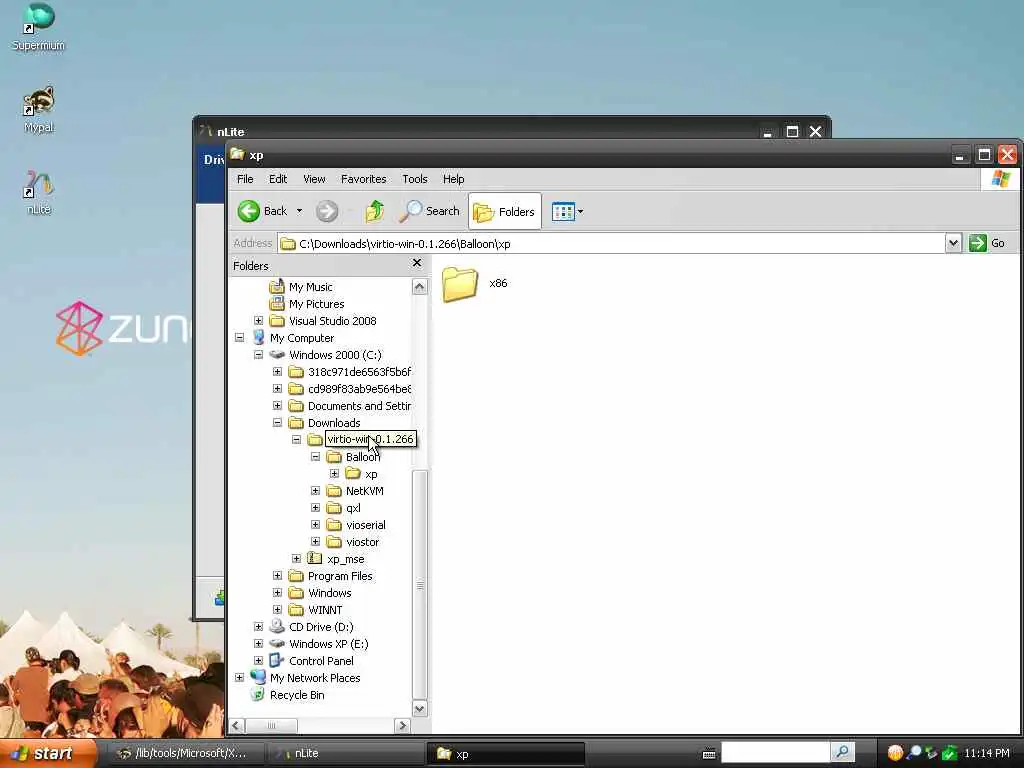
Task: Click the taskbar search input field
Action: [x=775, y=752]
